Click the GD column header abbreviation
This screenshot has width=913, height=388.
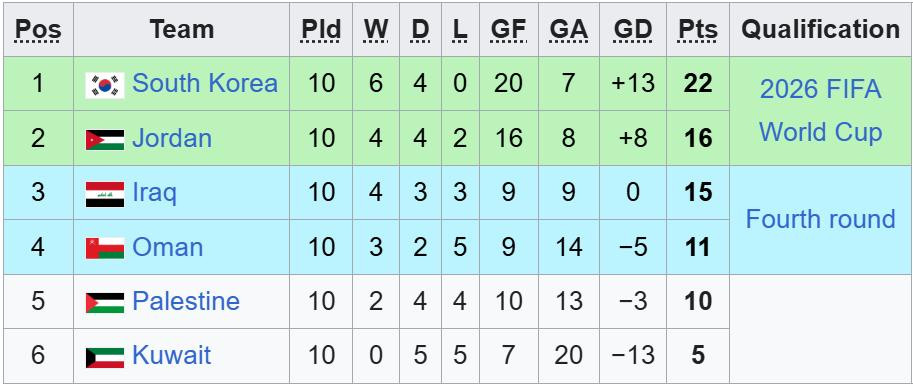[634, 29]
